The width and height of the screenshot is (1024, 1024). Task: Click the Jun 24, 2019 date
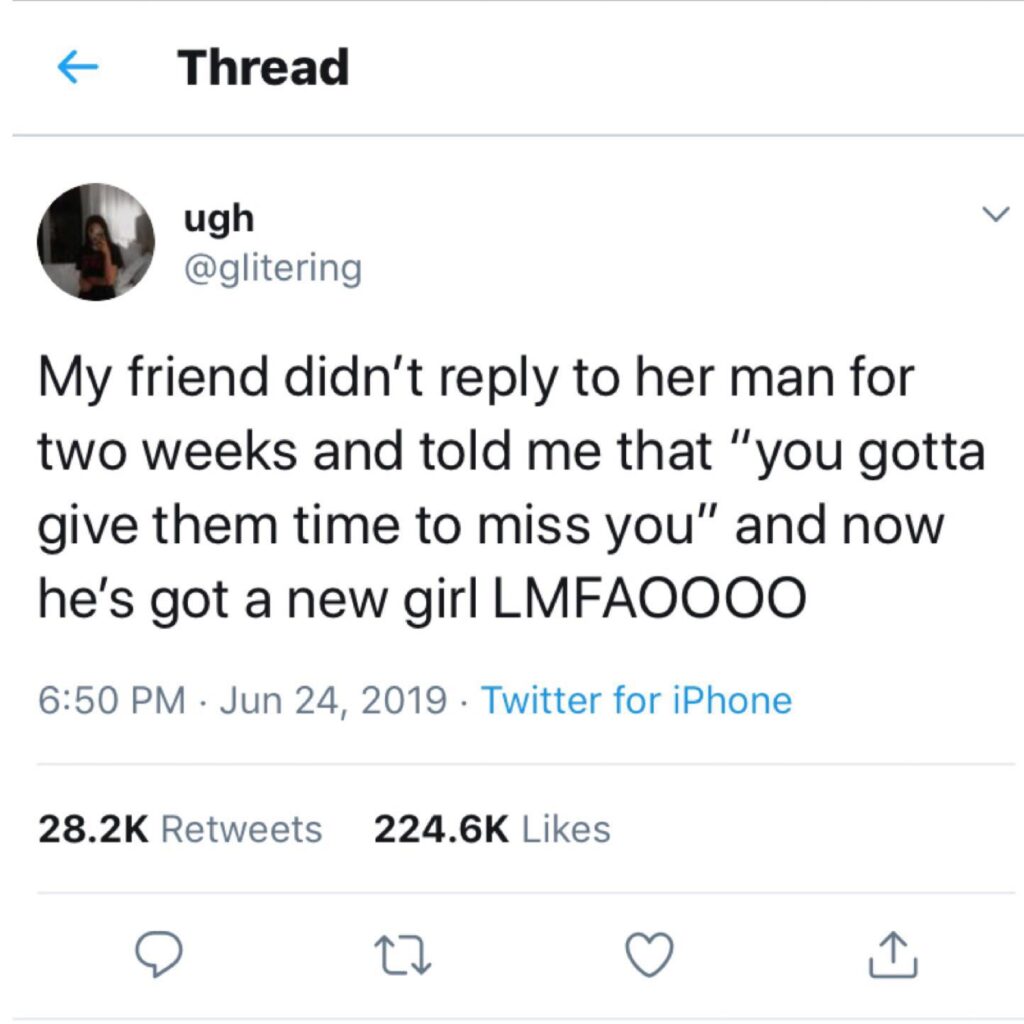coord(333,701)
